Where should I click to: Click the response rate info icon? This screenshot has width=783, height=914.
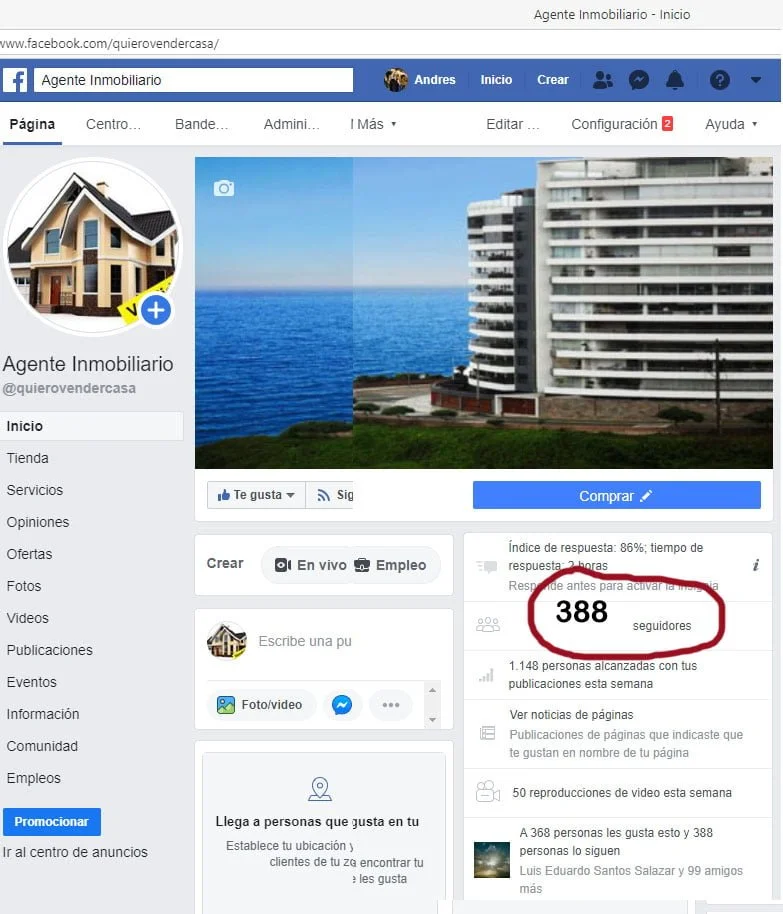click(x=756, y=565)
